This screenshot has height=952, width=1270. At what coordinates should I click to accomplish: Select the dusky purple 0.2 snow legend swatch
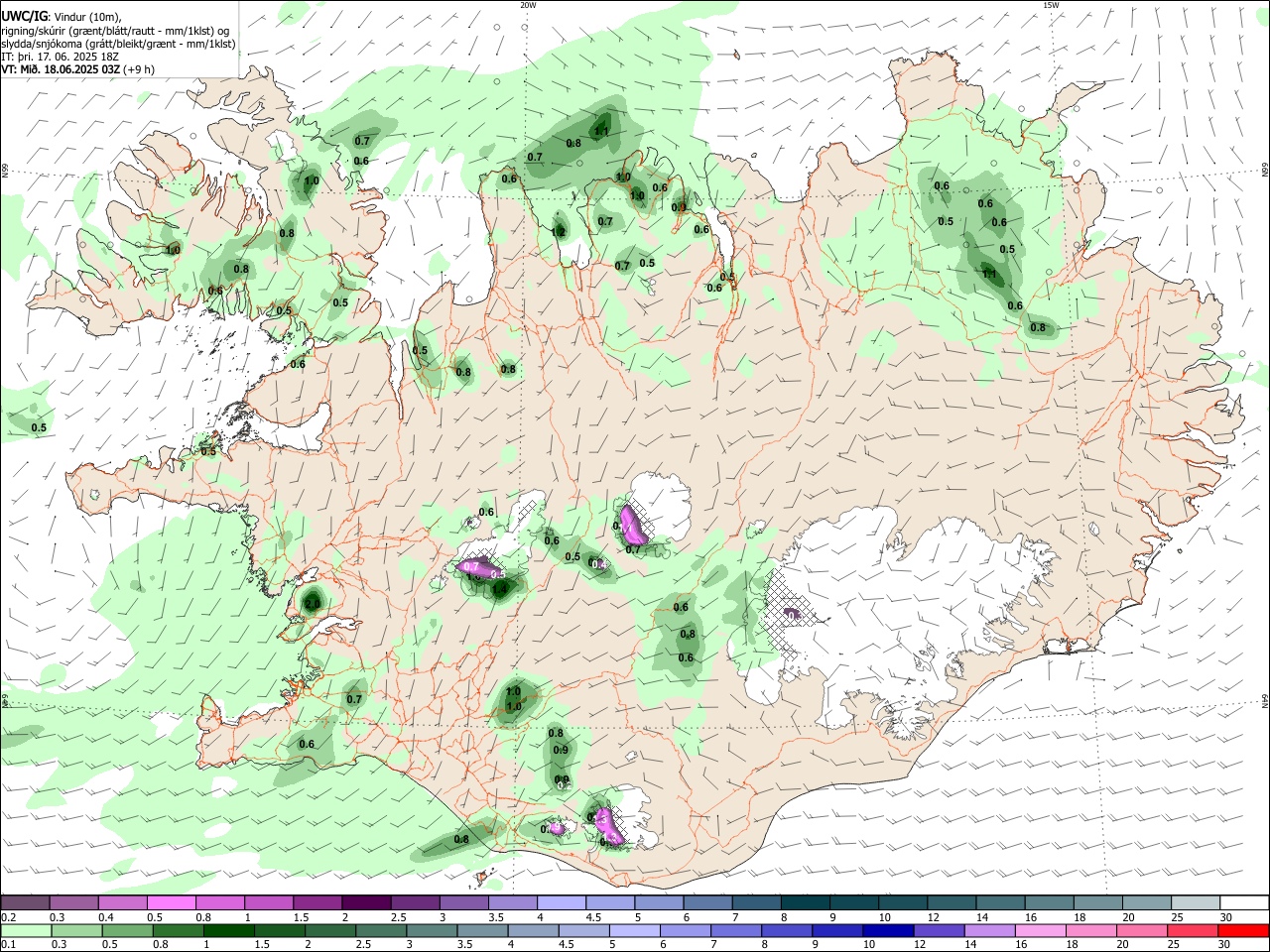pos(25,902)
